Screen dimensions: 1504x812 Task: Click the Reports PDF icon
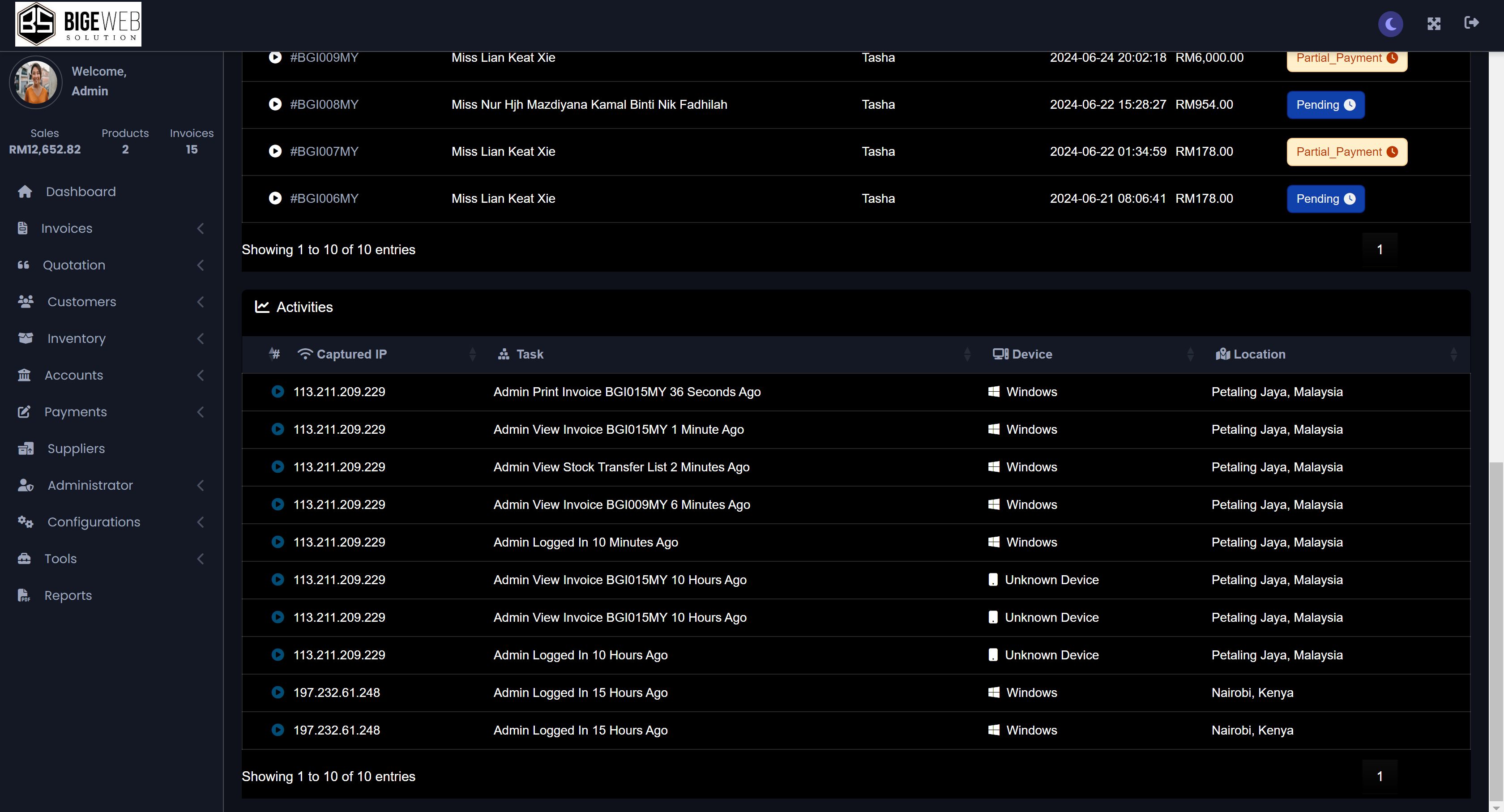click(x=24, y=595)
